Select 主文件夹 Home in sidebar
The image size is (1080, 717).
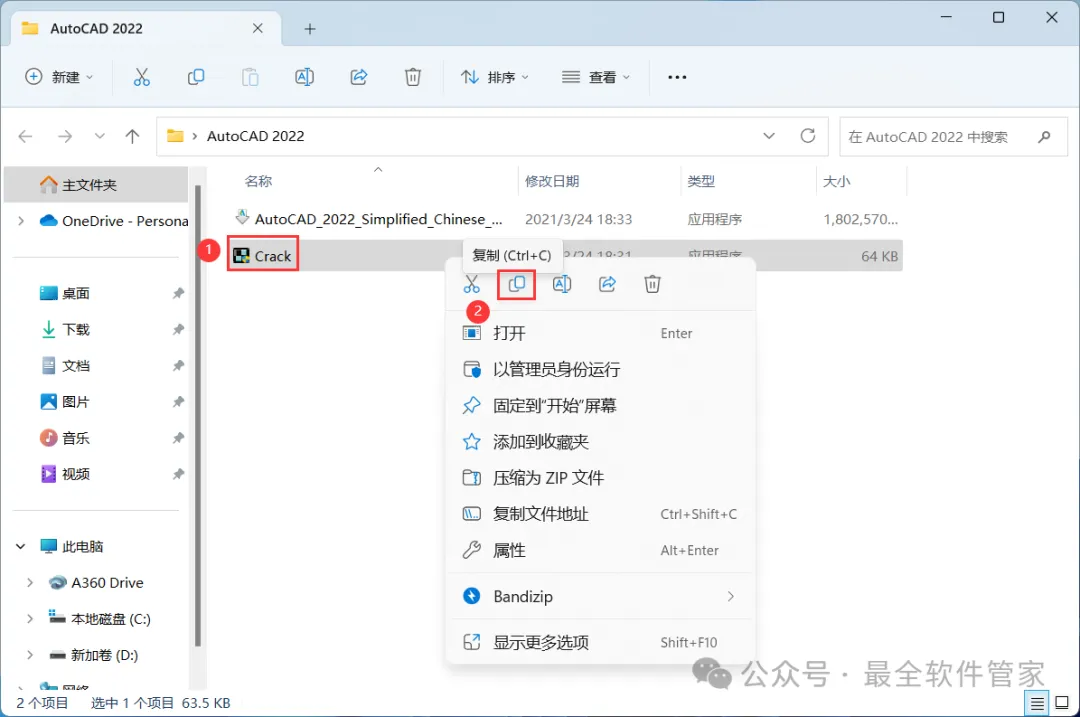click(x=96, y=185)
